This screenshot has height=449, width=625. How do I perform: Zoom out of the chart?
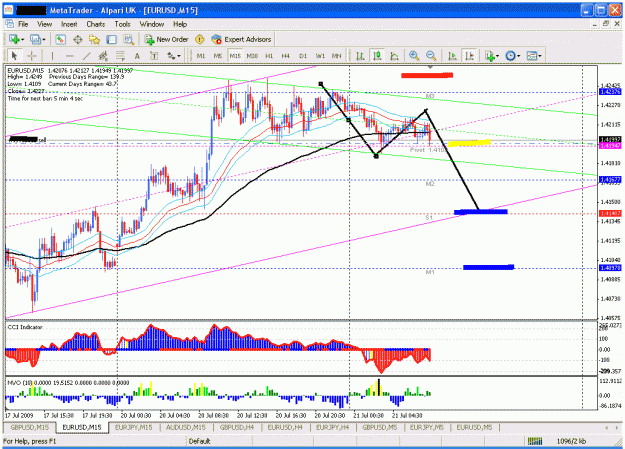point(431,56)
